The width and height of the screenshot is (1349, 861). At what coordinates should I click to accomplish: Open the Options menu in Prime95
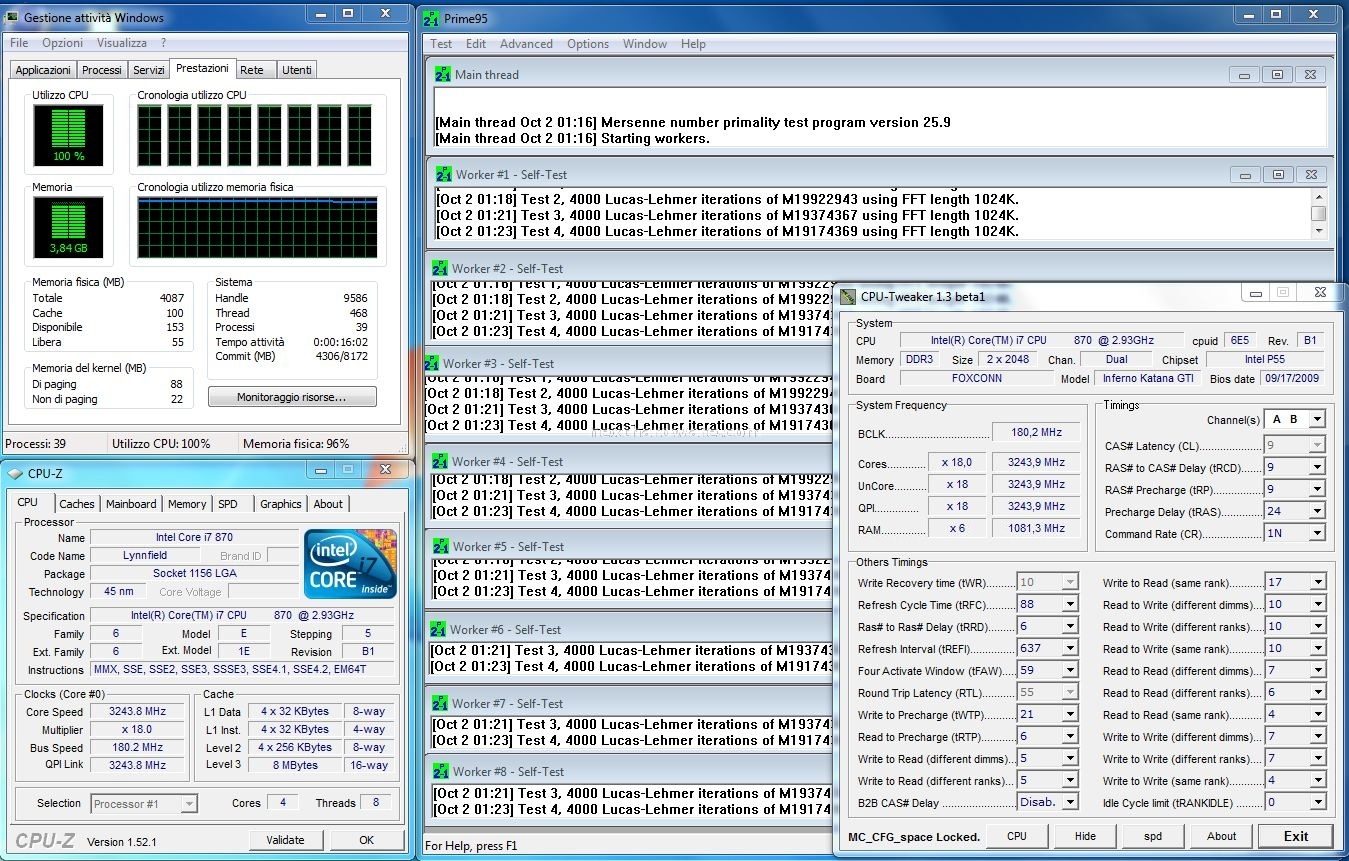coord(588,44)
